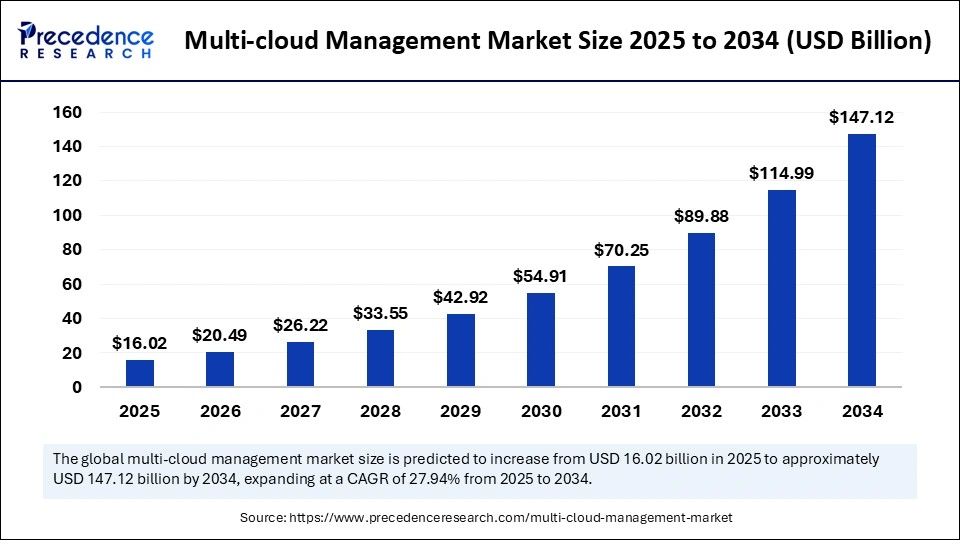Click the Precedence Research logo
Screen dimensions: 960x540
(x=86, y=40)
